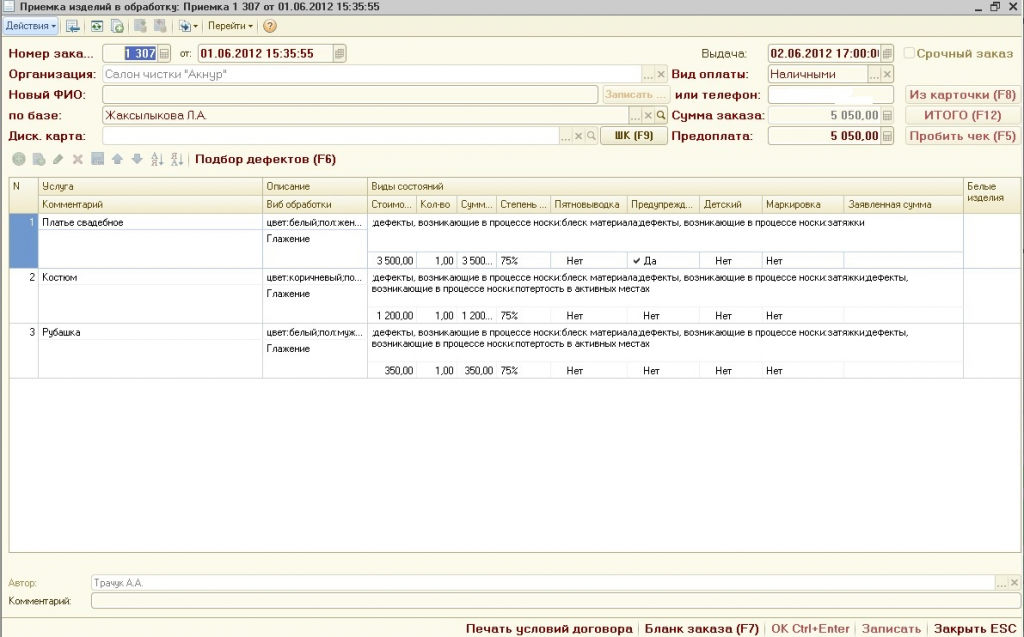Click the 1 200,00 cost cell
This screenshot has width=1024, height=637.
point(392,316)
